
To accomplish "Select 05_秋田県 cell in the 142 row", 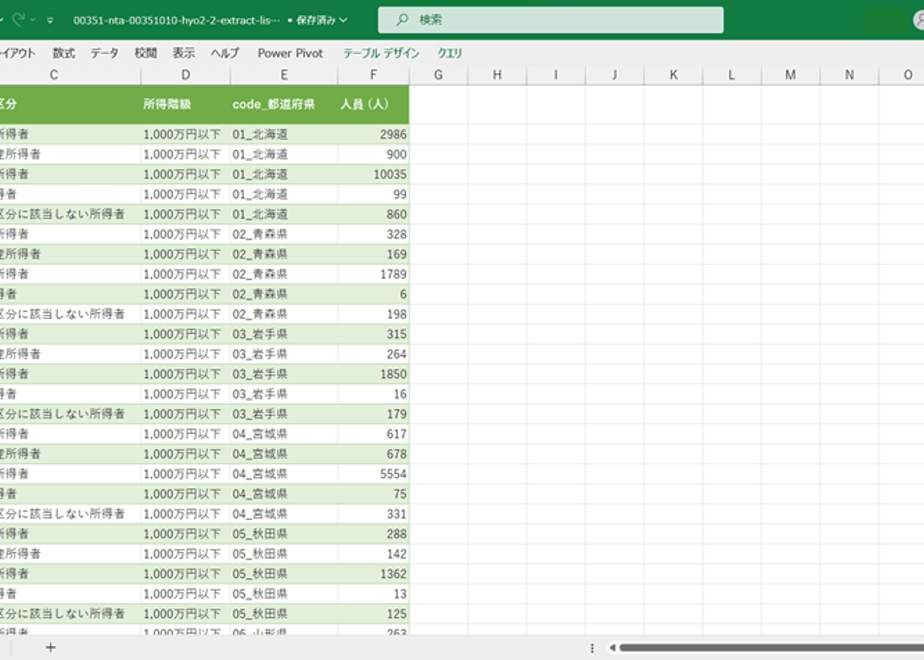I will tap(284, 554).
